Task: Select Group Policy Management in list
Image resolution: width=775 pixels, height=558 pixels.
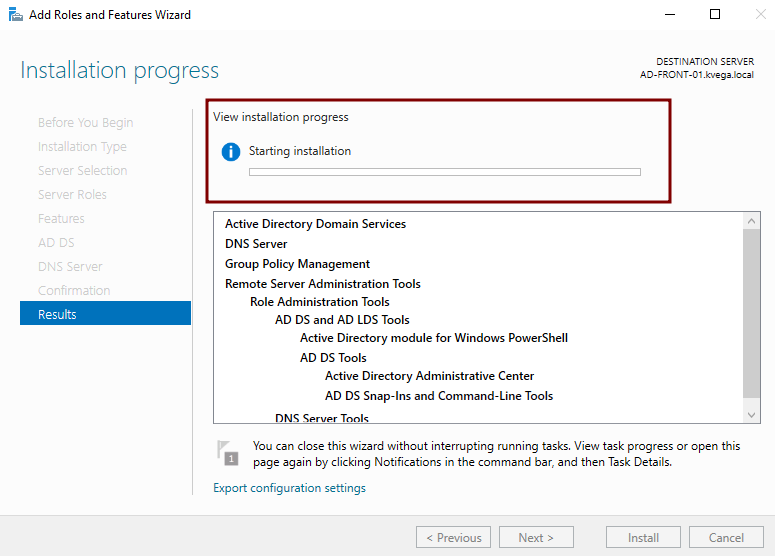Action: [x=297, y=264]
